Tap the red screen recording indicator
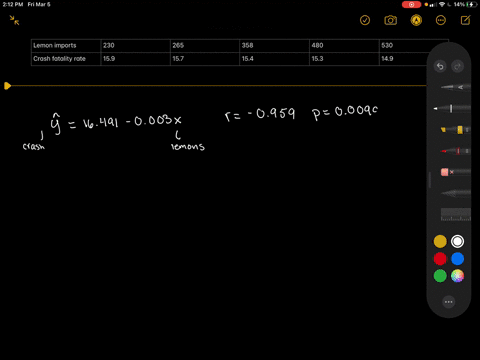Viewport: 480px width, 360px height. point(411,5)
